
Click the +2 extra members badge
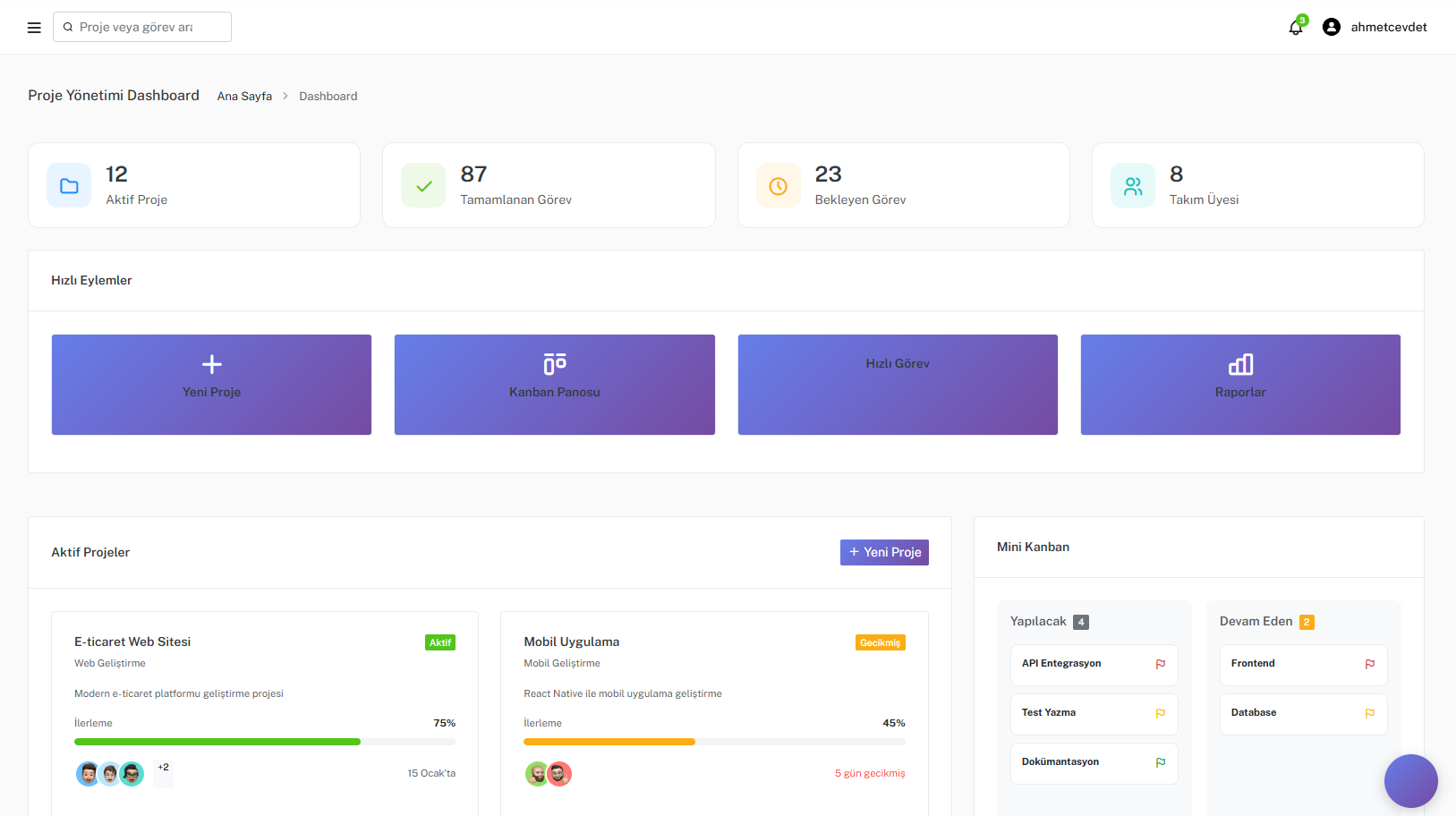163,768
